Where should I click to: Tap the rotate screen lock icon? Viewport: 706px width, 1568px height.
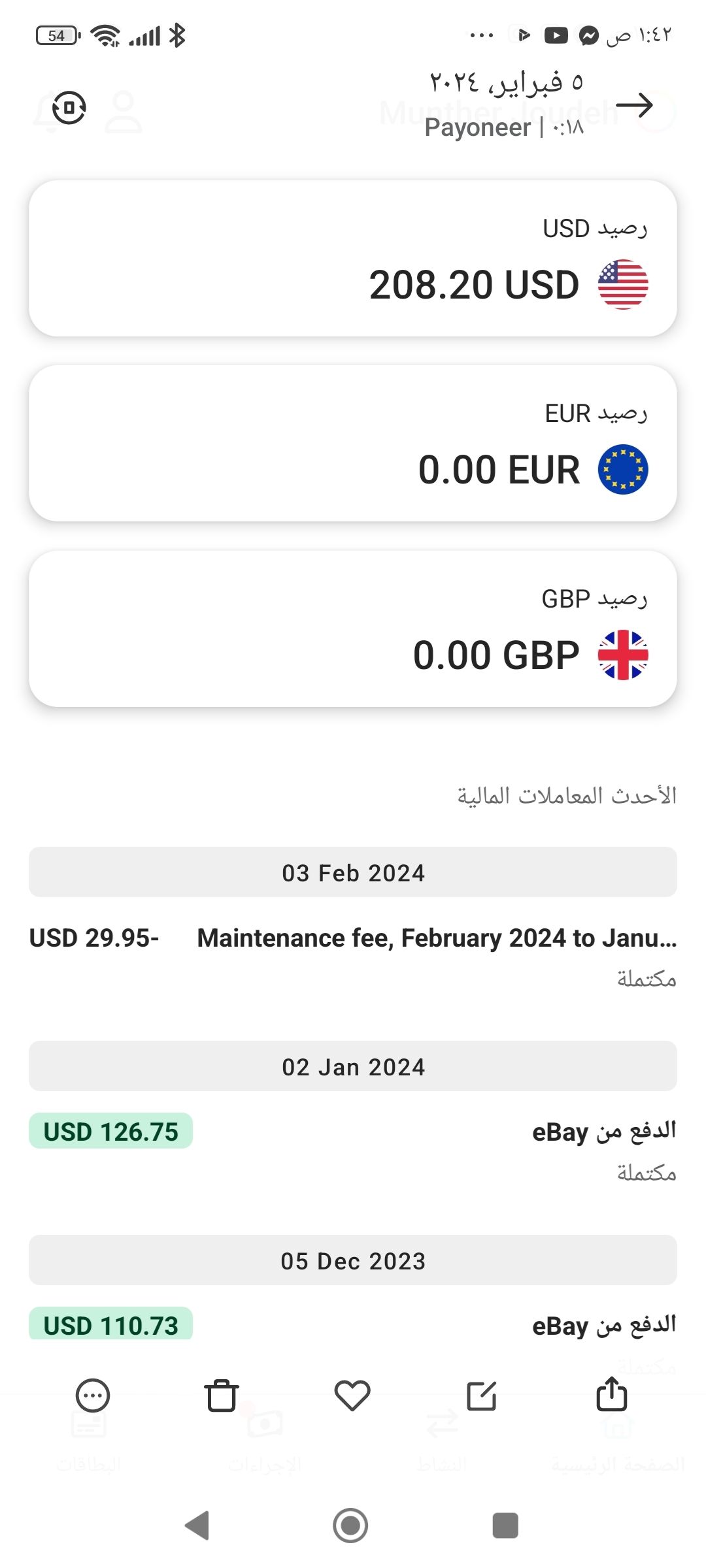(69, 108)
